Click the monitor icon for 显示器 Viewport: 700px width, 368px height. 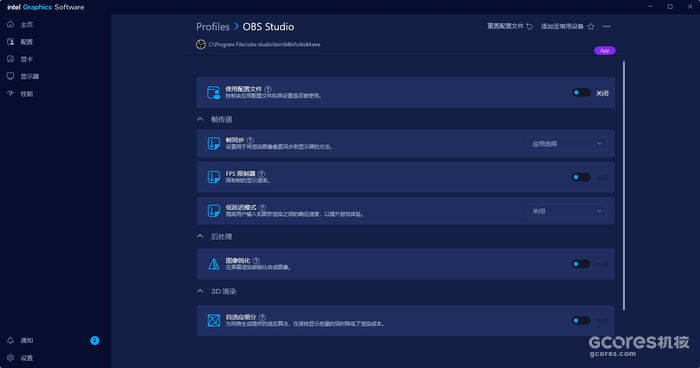coord(10,76)
